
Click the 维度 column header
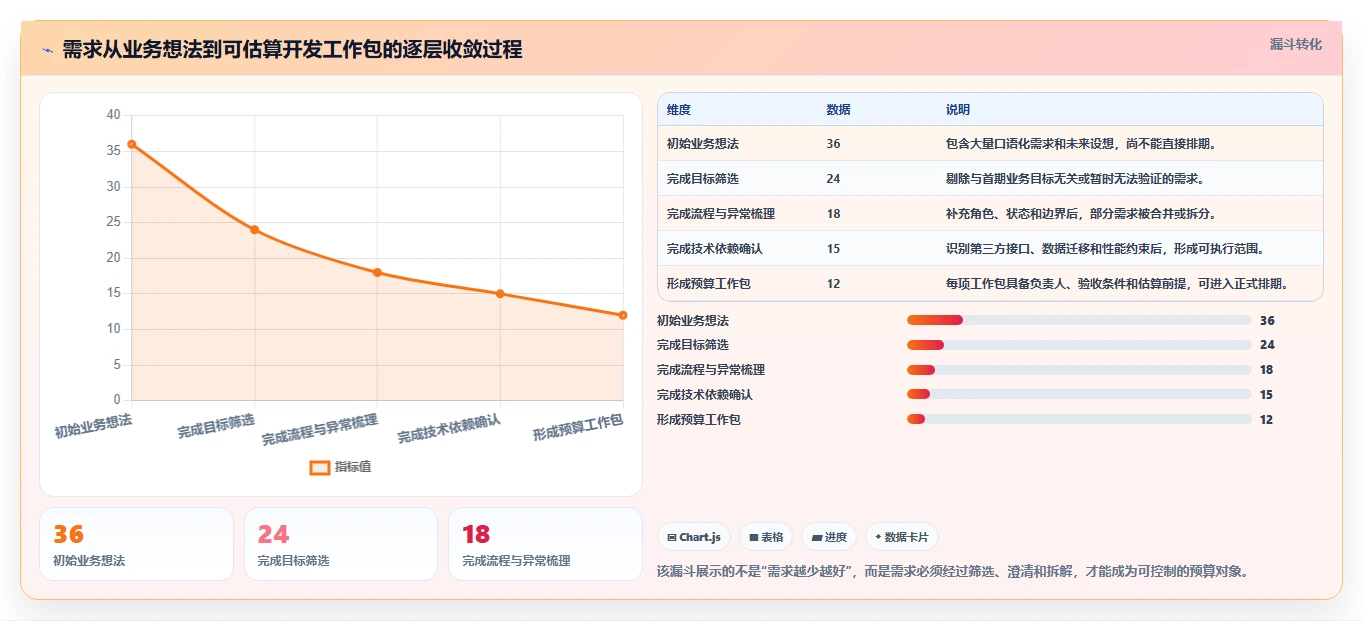pos(679,110)
